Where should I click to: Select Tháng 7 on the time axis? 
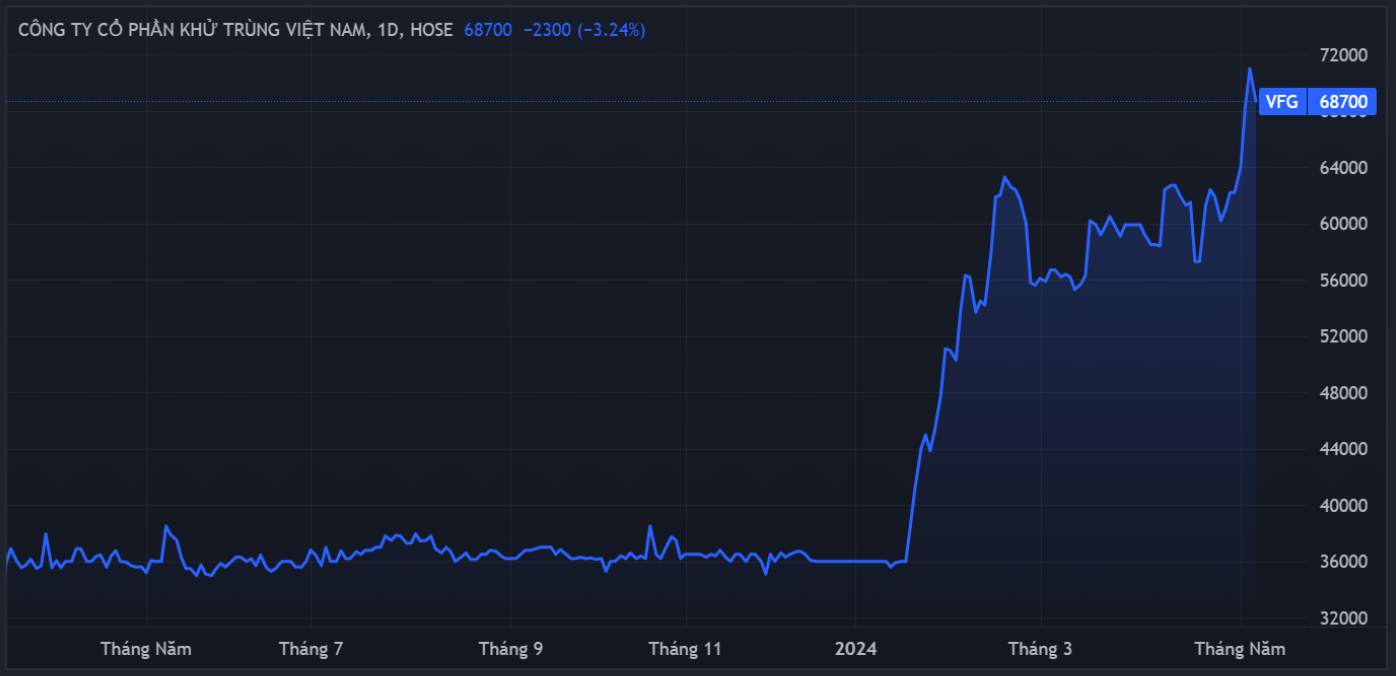coord(311,649)
